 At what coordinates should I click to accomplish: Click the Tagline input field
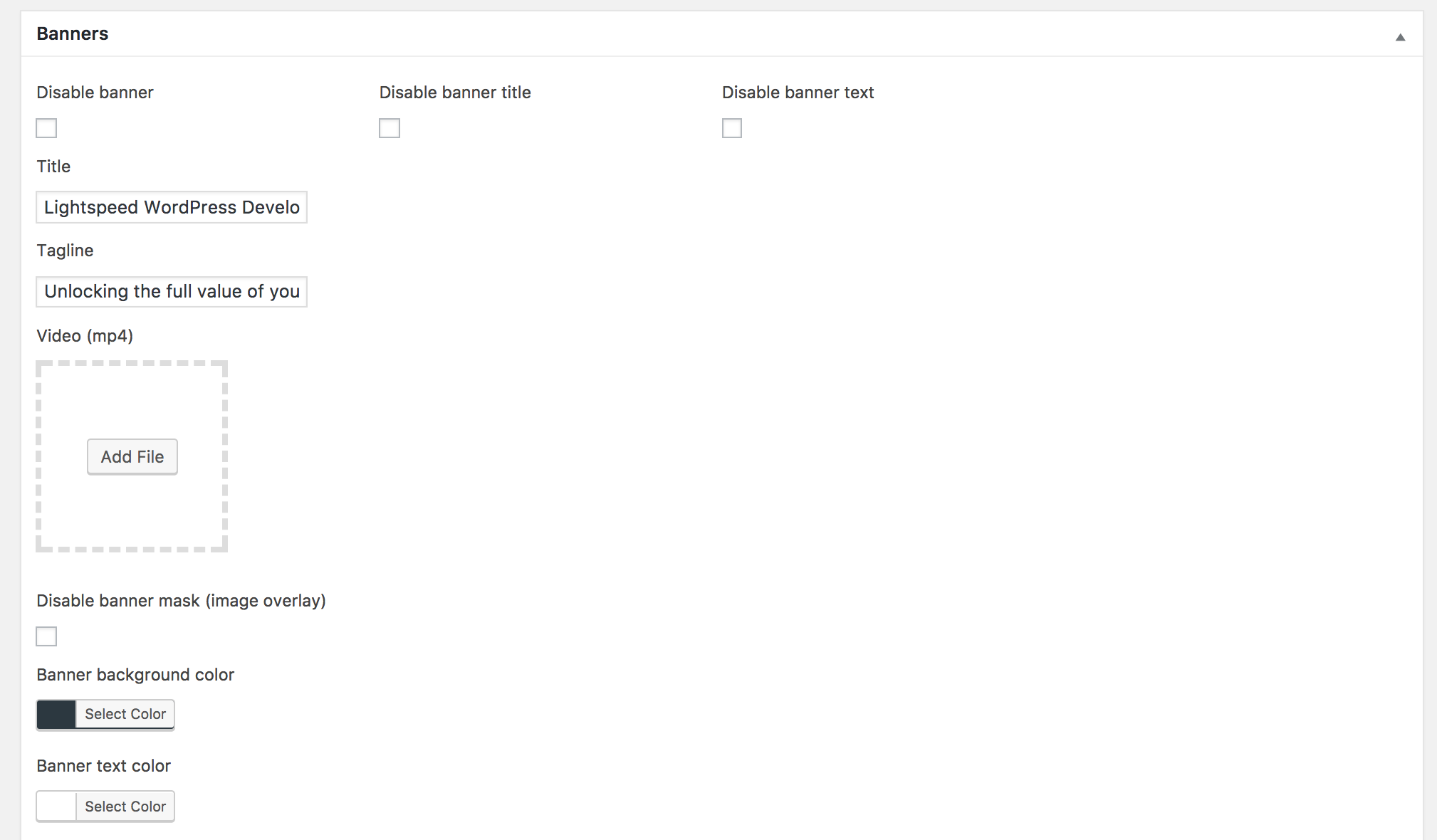click(x=171, y=292)
